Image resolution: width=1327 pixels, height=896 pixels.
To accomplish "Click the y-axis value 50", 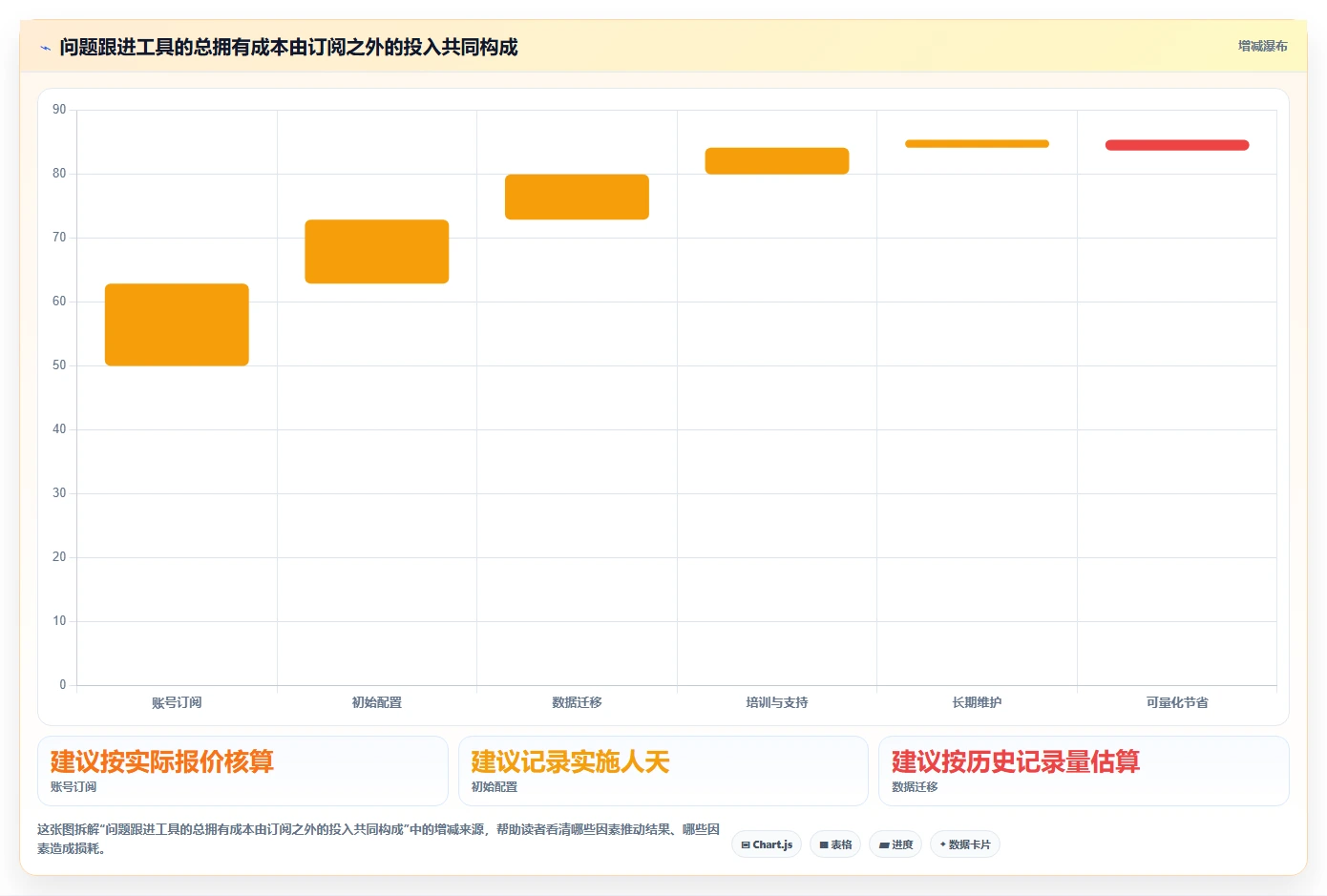I will [59, 365].
